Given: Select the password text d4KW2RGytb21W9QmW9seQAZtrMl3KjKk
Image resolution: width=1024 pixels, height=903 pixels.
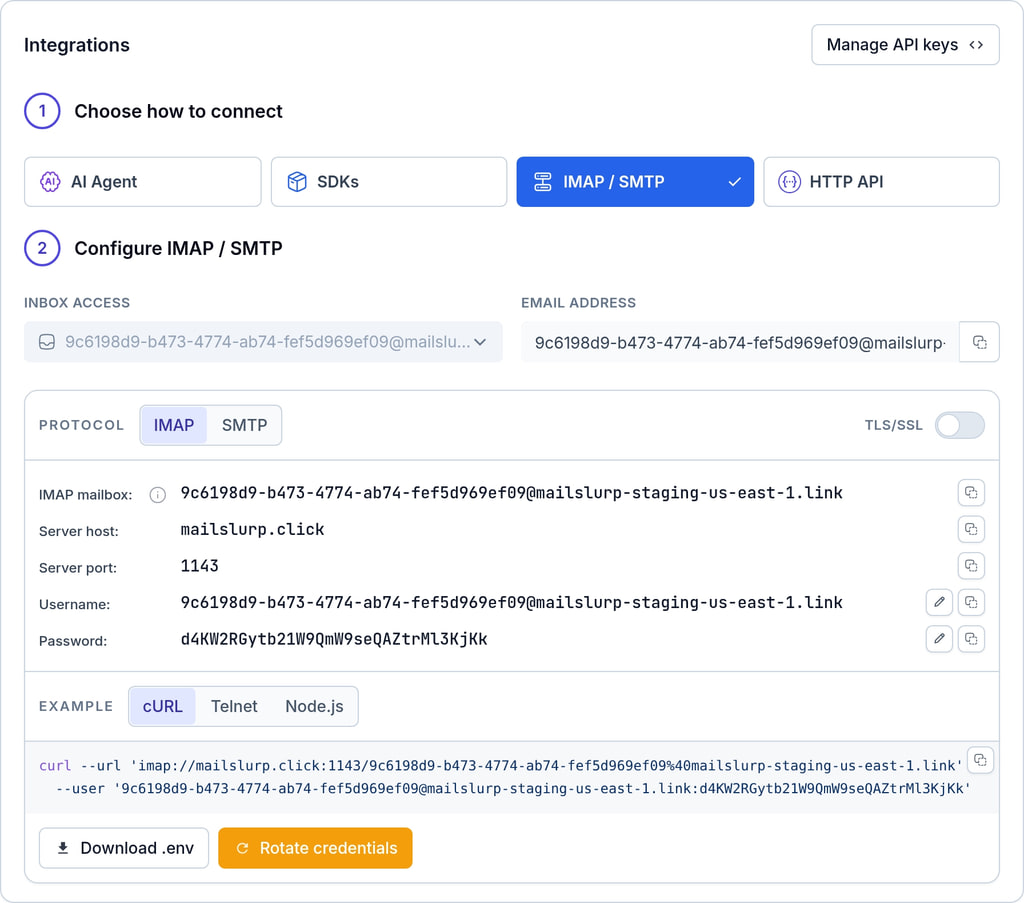Looking at the screenshot, I should (334, 639).
